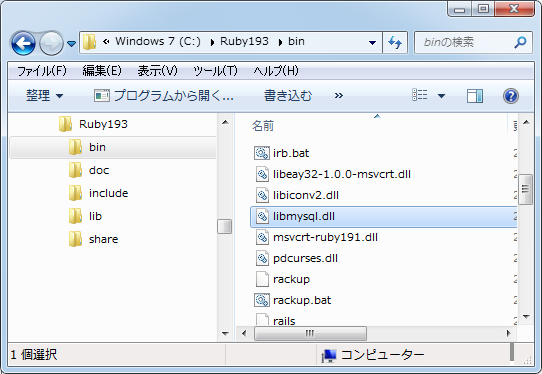Open the 編集(E) menu
Image resolution: width=542 pixels, height=374 pixels.
(102, 71)
